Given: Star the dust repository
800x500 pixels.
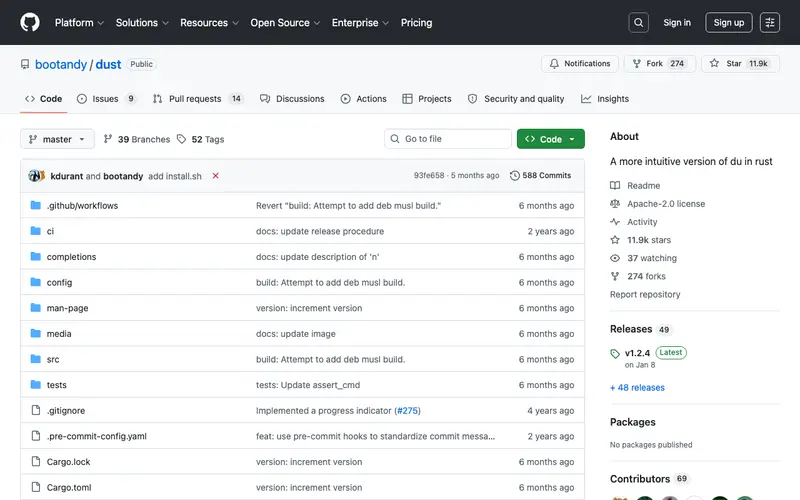Looking at the screenshot, I should pos(740,64).
